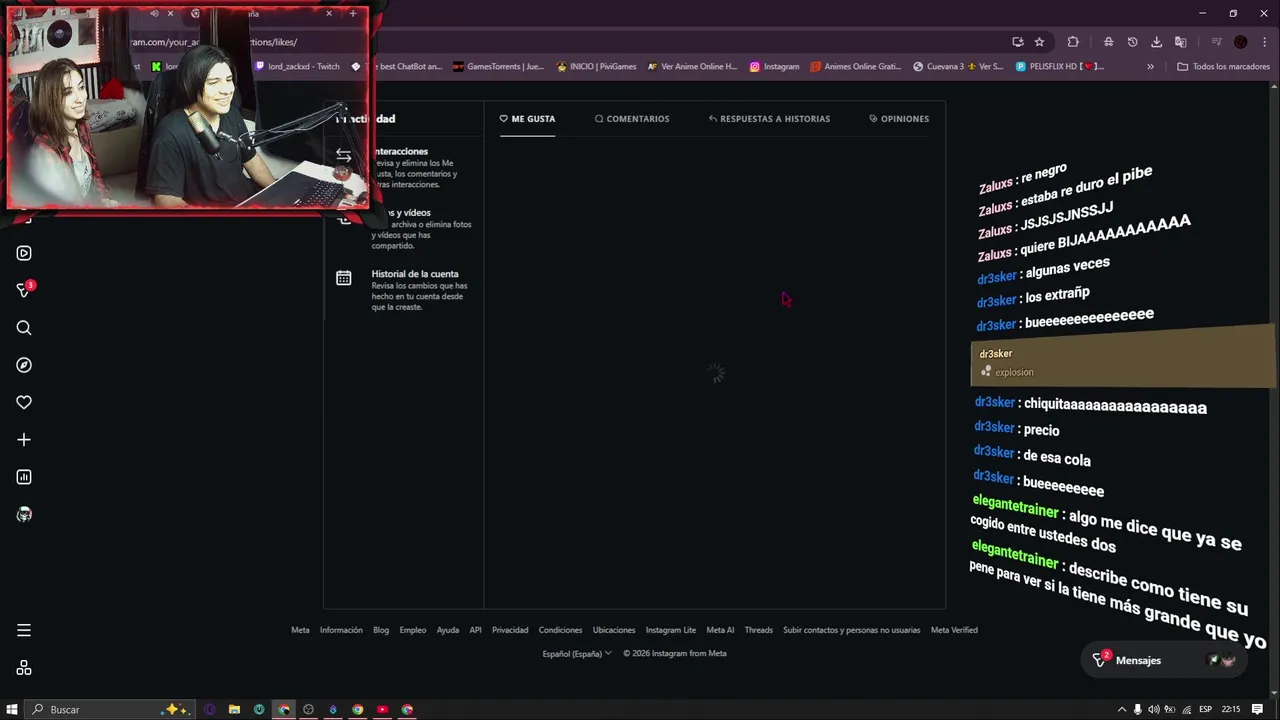Expand the hidden bookmarks chevron

coord(1150,66)
